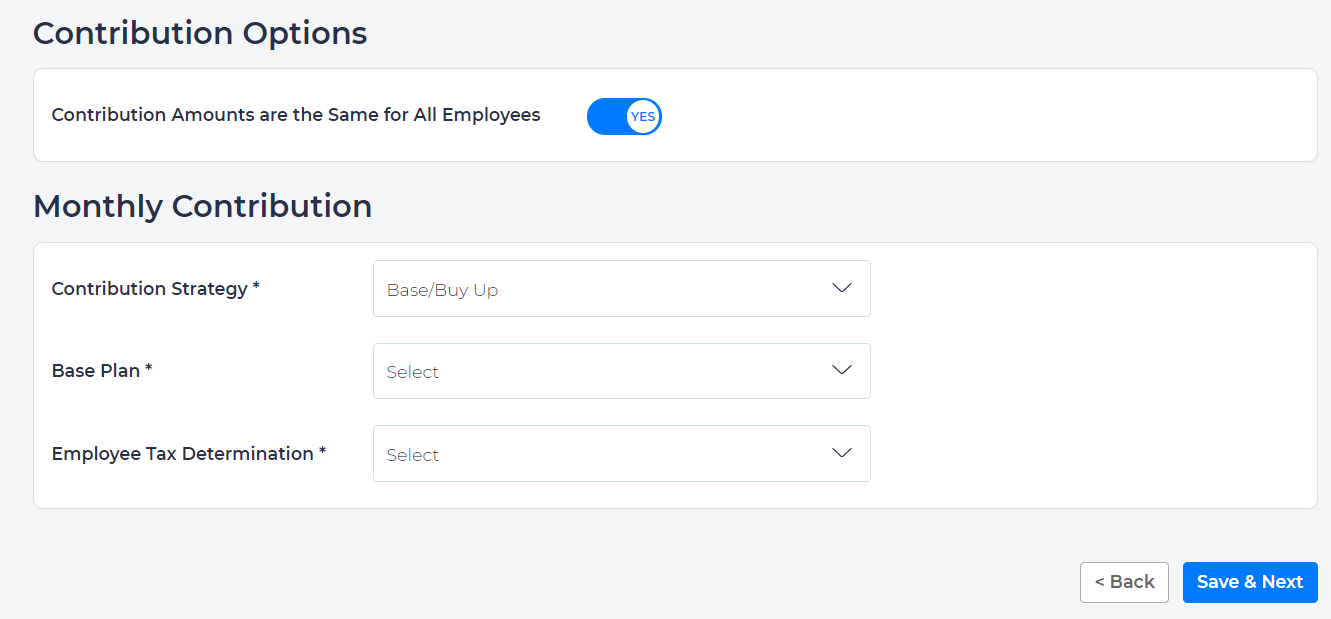
Task: Open the Base Plan dropdown
Action: click(621, 371)
